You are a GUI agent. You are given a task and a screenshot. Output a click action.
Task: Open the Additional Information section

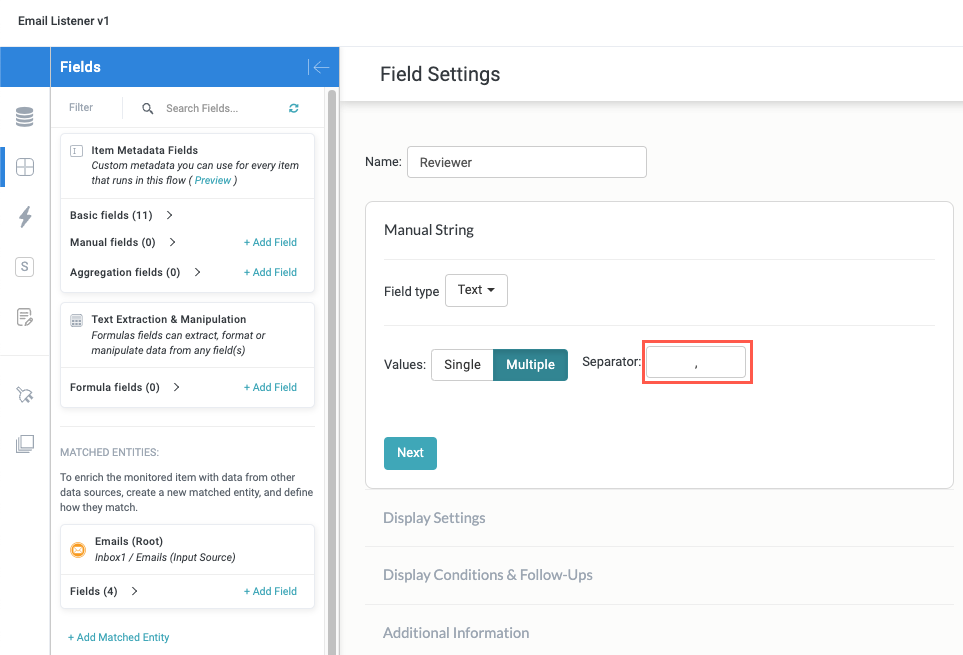coord(456,632)
